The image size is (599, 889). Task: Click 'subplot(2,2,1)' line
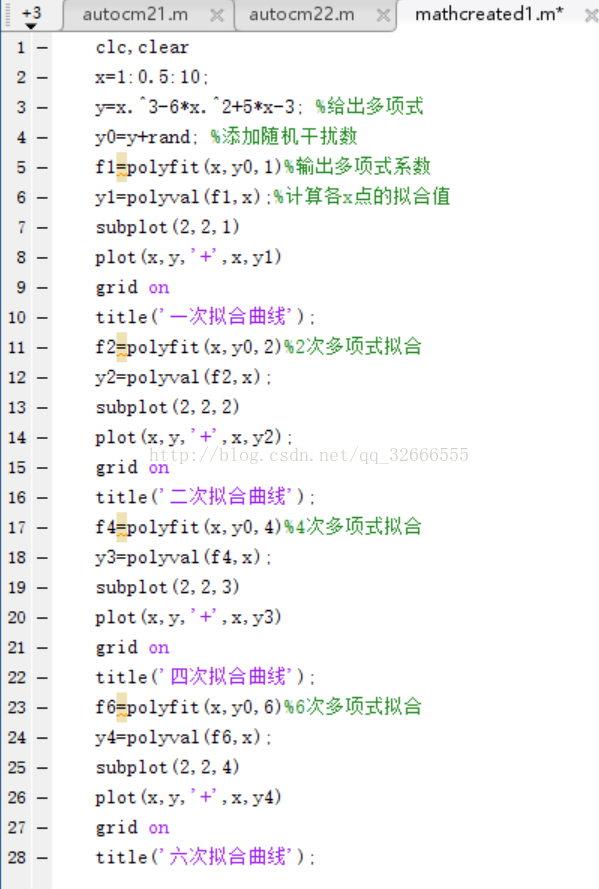[x=167, y=227]
